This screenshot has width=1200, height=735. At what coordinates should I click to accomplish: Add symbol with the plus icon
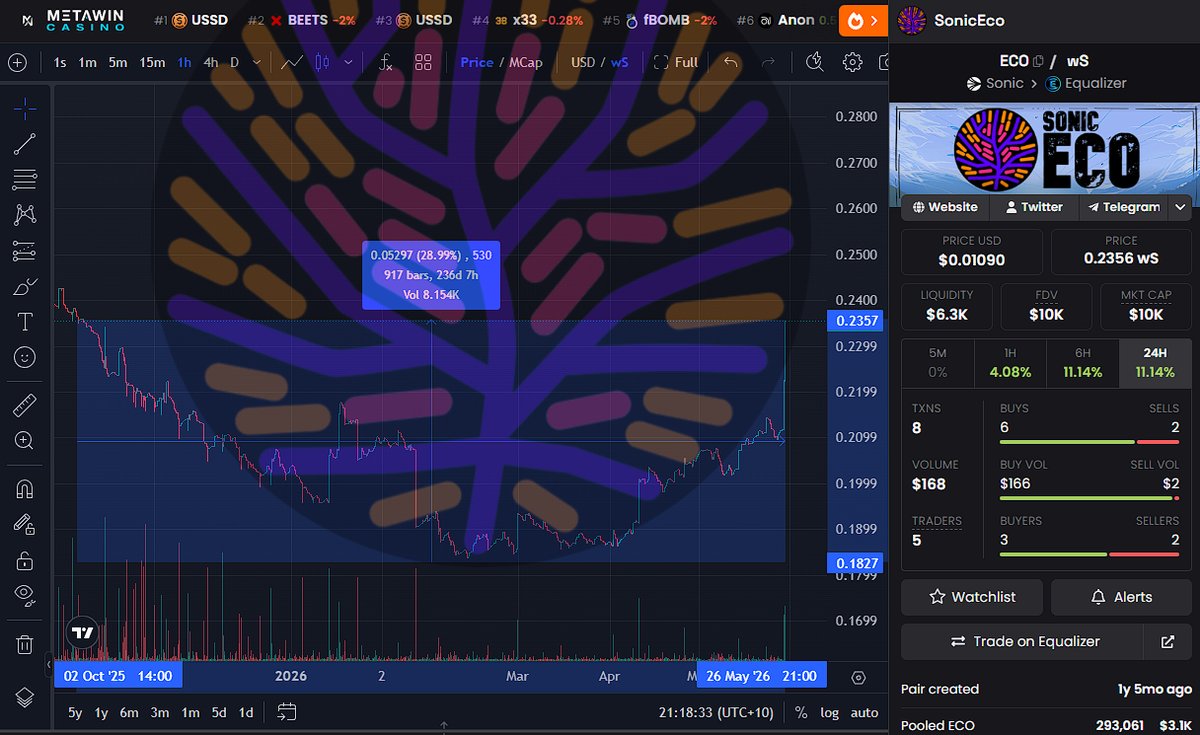[17, 62]
